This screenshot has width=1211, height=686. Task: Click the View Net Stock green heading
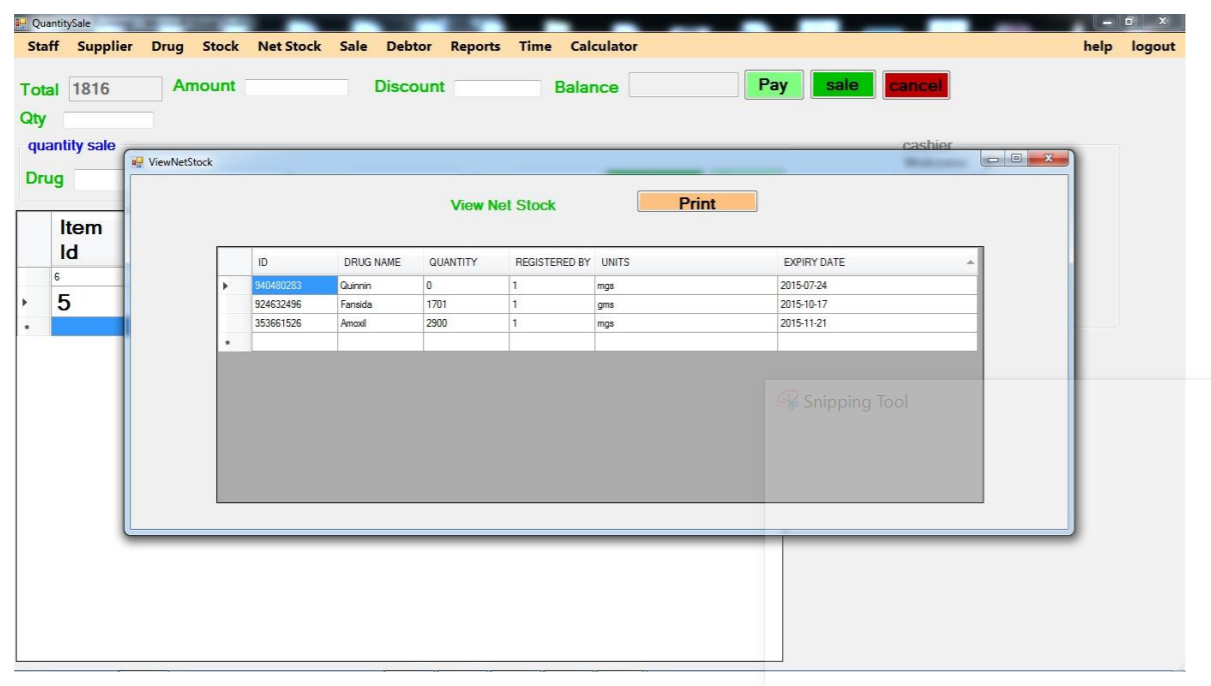pos(503,205)
